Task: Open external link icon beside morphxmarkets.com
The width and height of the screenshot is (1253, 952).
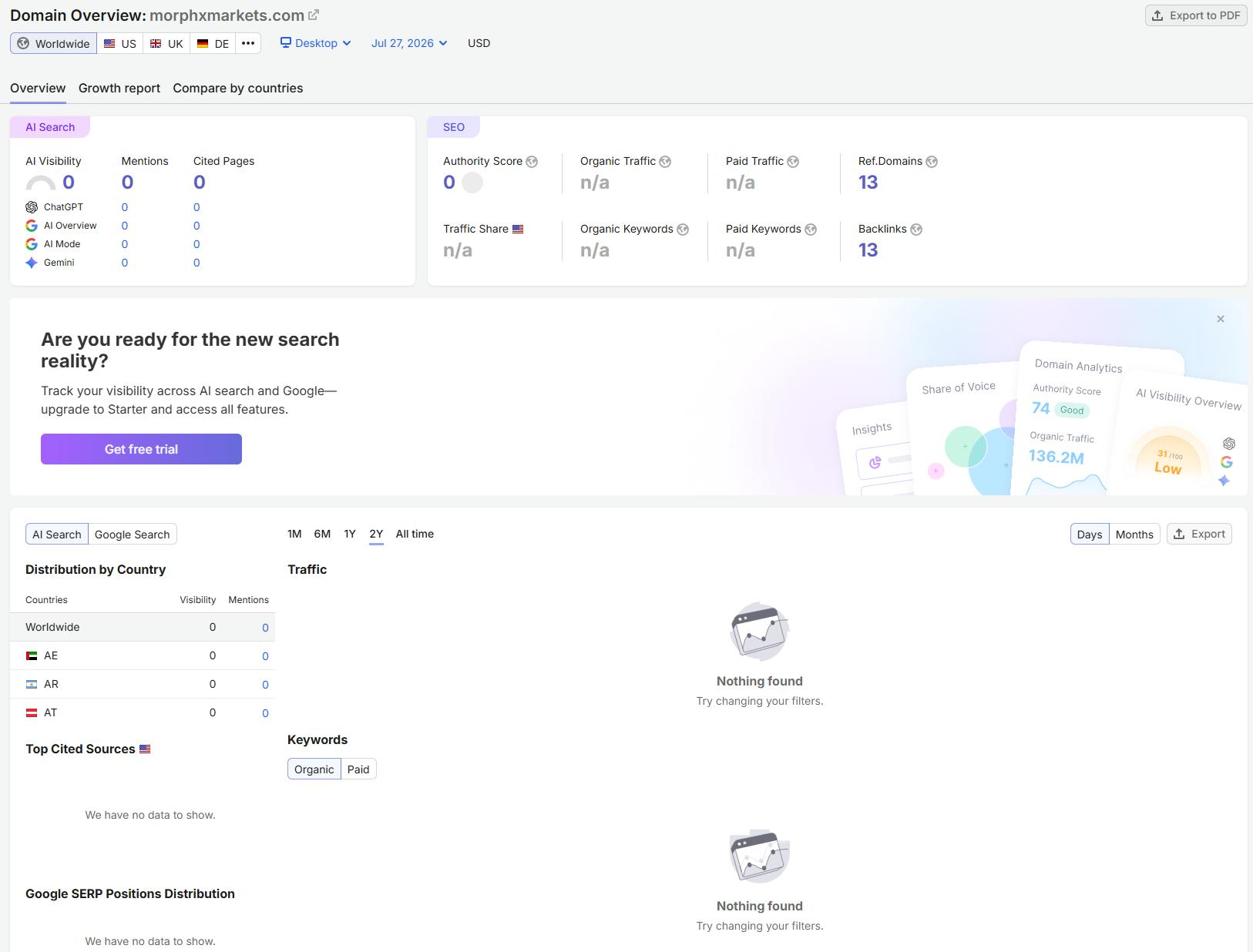Action: pos(314,15)
